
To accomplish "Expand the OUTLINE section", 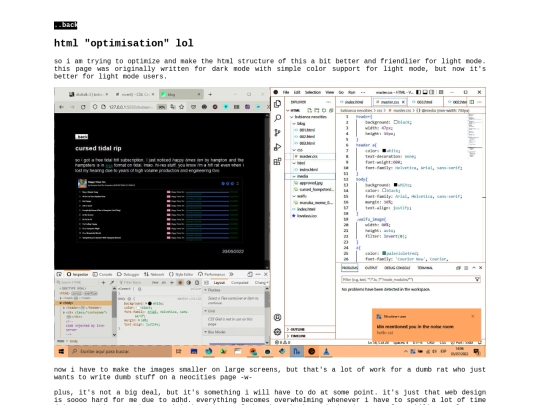I will (310, 329).
